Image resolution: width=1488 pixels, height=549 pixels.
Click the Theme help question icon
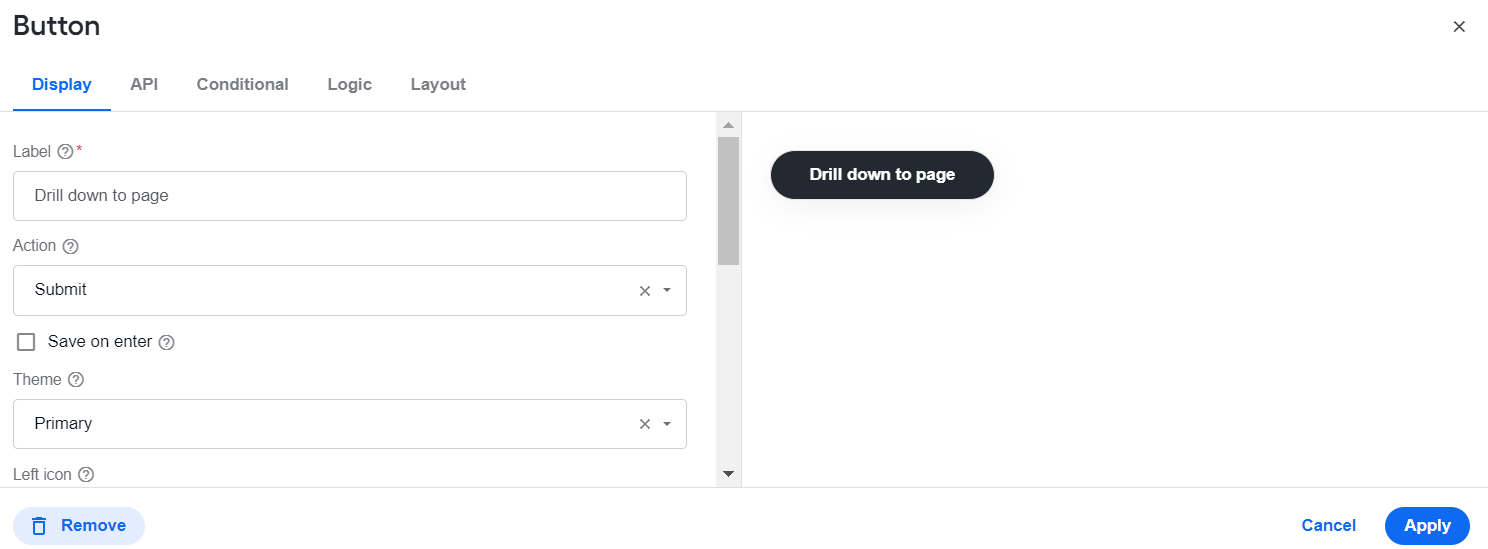point(76,380)
